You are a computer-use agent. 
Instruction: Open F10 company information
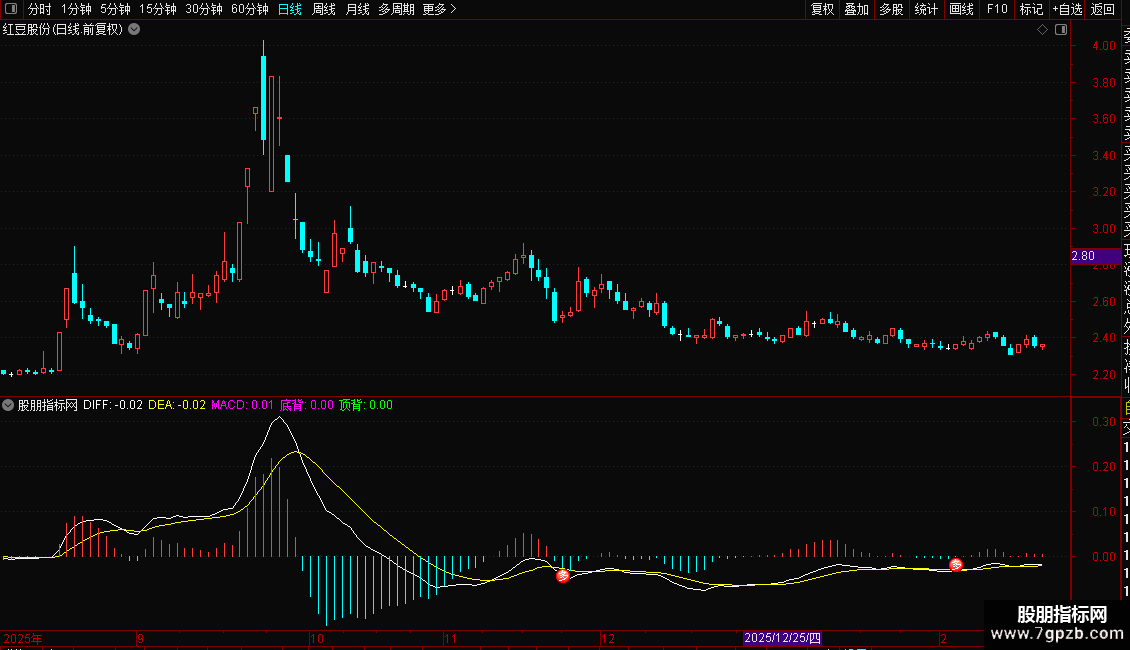click(997, 9)
